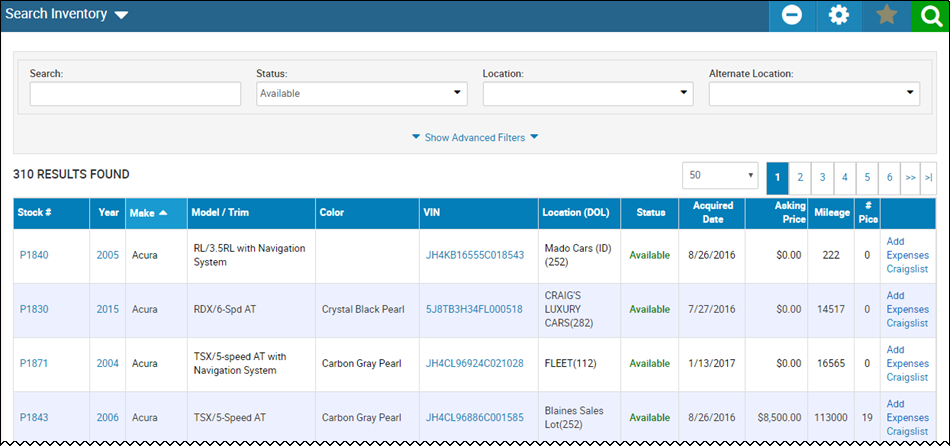Go to results page 4
The height and width of the screenshot is (447, 950).
pyautogui.click(x=845, y=178)
